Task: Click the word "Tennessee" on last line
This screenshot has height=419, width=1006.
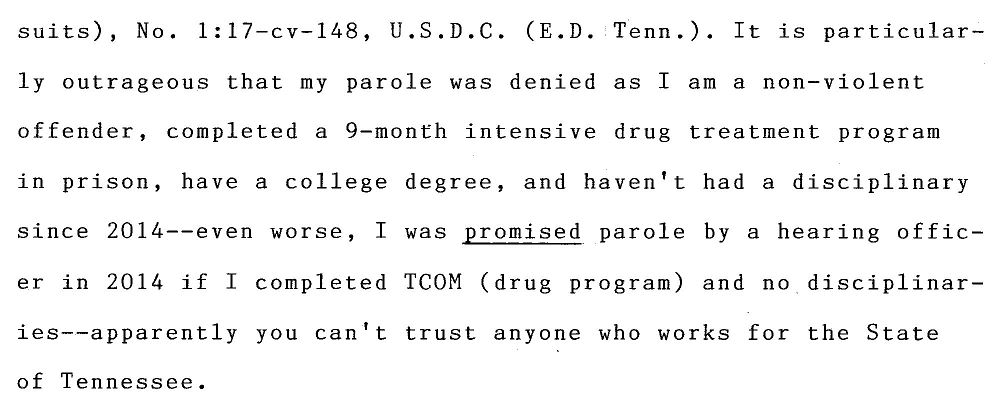Action: 133,382
